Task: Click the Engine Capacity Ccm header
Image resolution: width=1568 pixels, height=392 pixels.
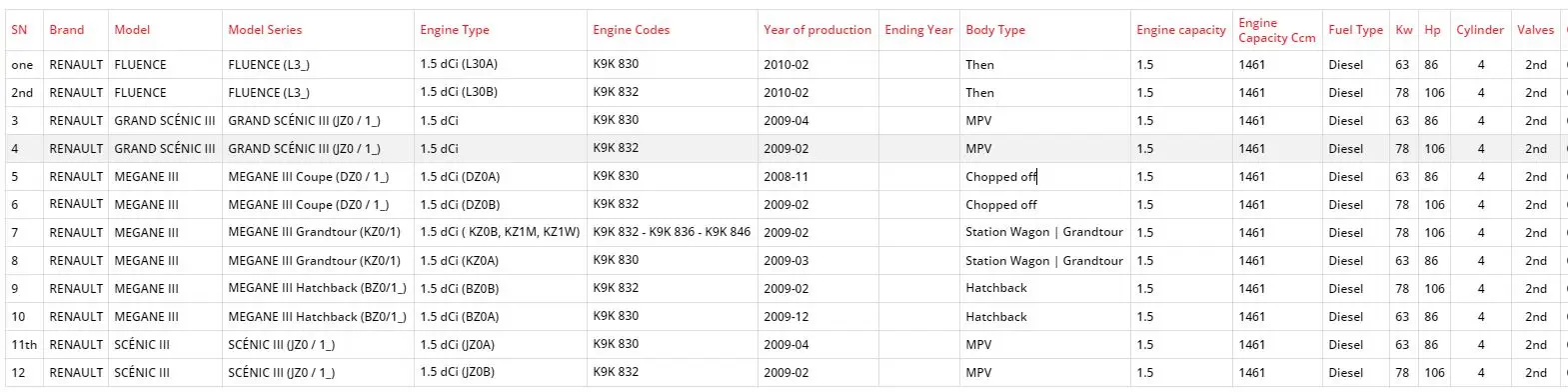Action: (1277, 30)
